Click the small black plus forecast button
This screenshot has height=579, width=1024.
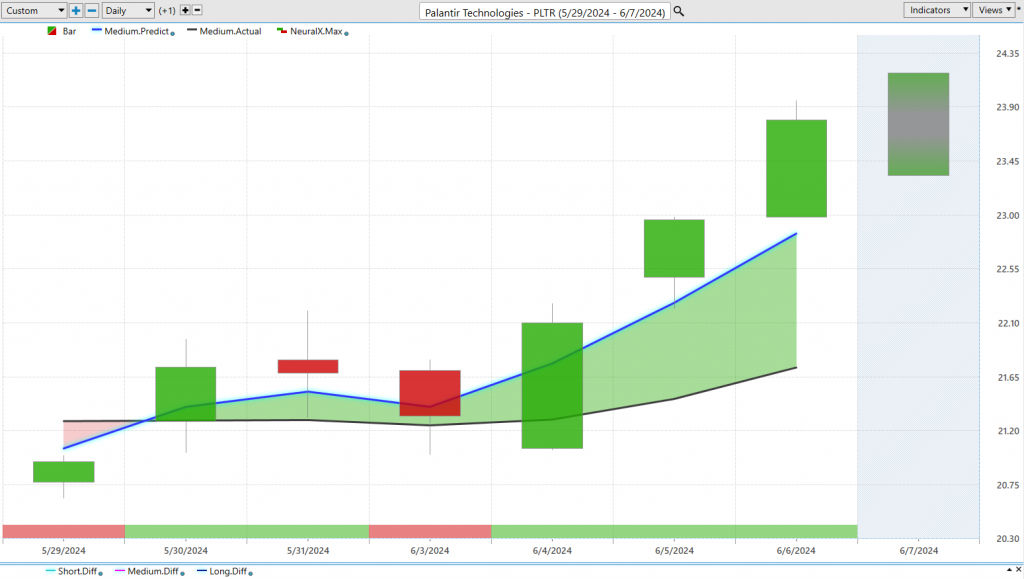185,10
